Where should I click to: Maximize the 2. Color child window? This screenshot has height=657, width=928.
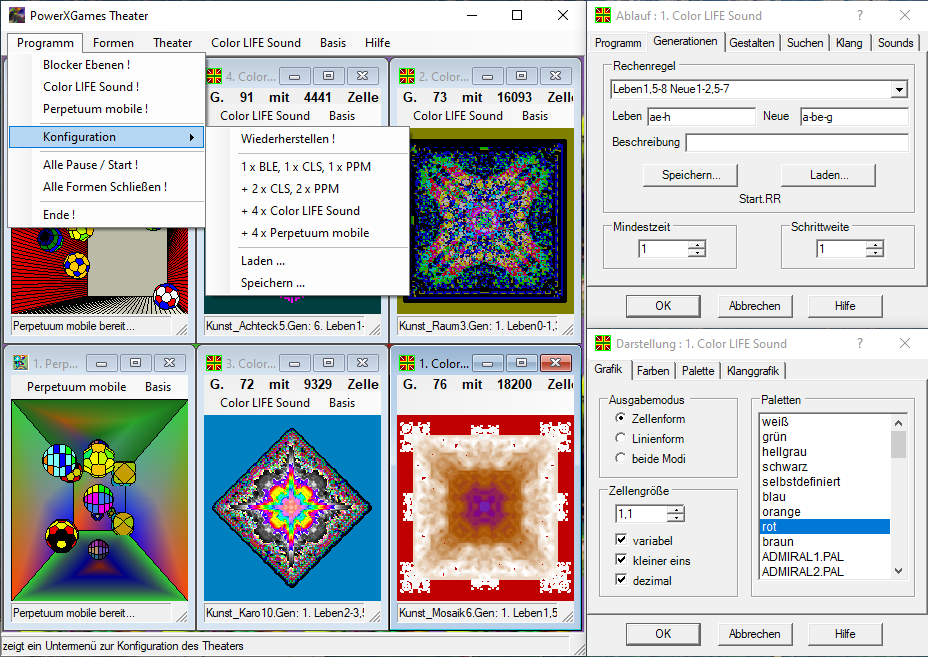pos(521,76)
